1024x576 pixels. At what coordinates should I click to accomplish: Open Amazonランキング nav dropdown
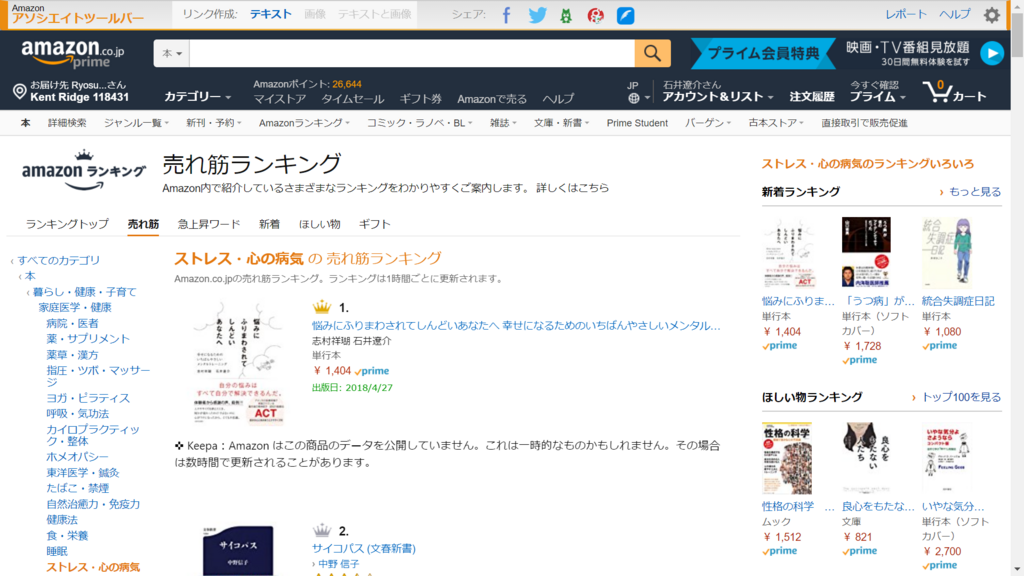304,123
